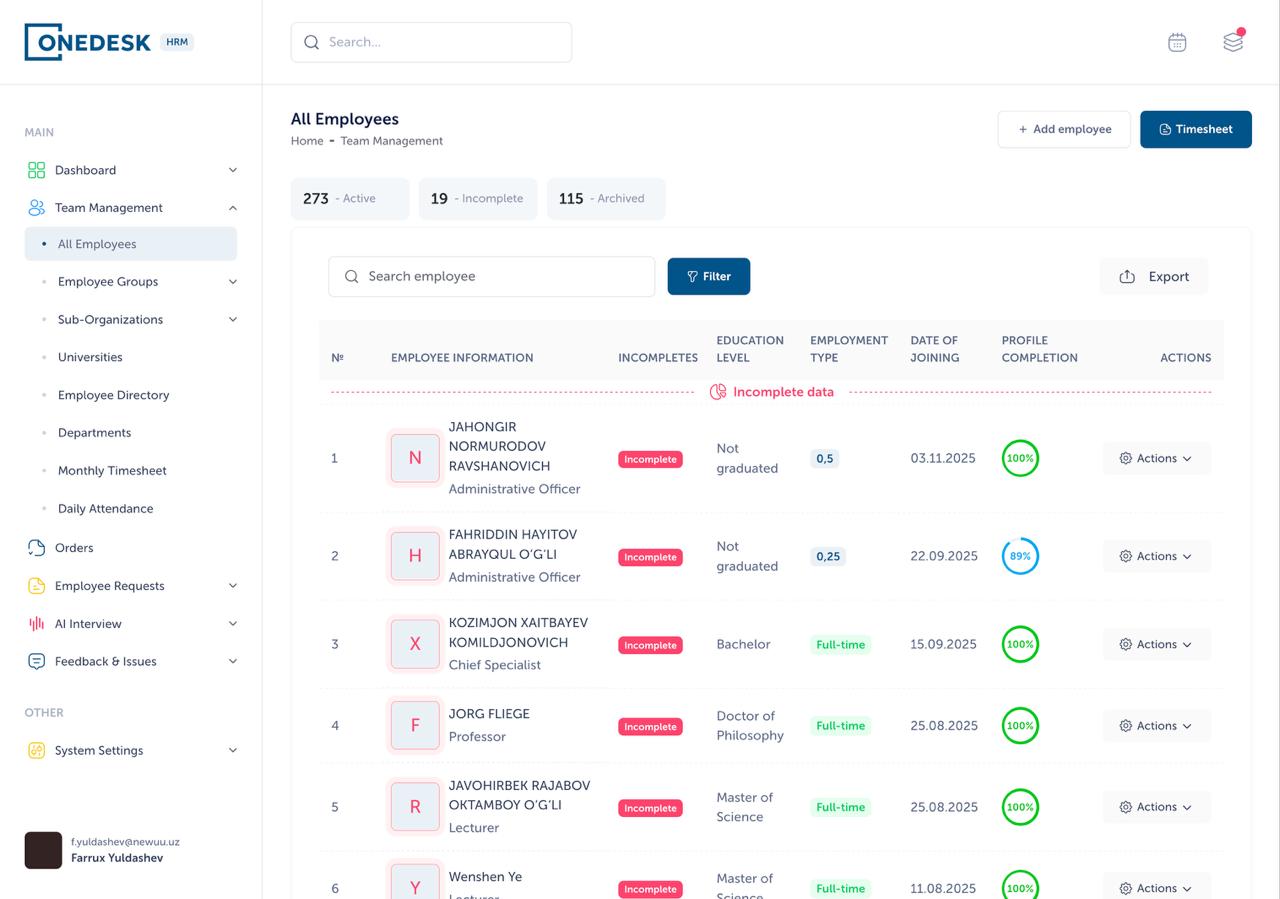
Task: Open Actions dropdown for Jahongir Normurodov
Action: coord(1156,458)
